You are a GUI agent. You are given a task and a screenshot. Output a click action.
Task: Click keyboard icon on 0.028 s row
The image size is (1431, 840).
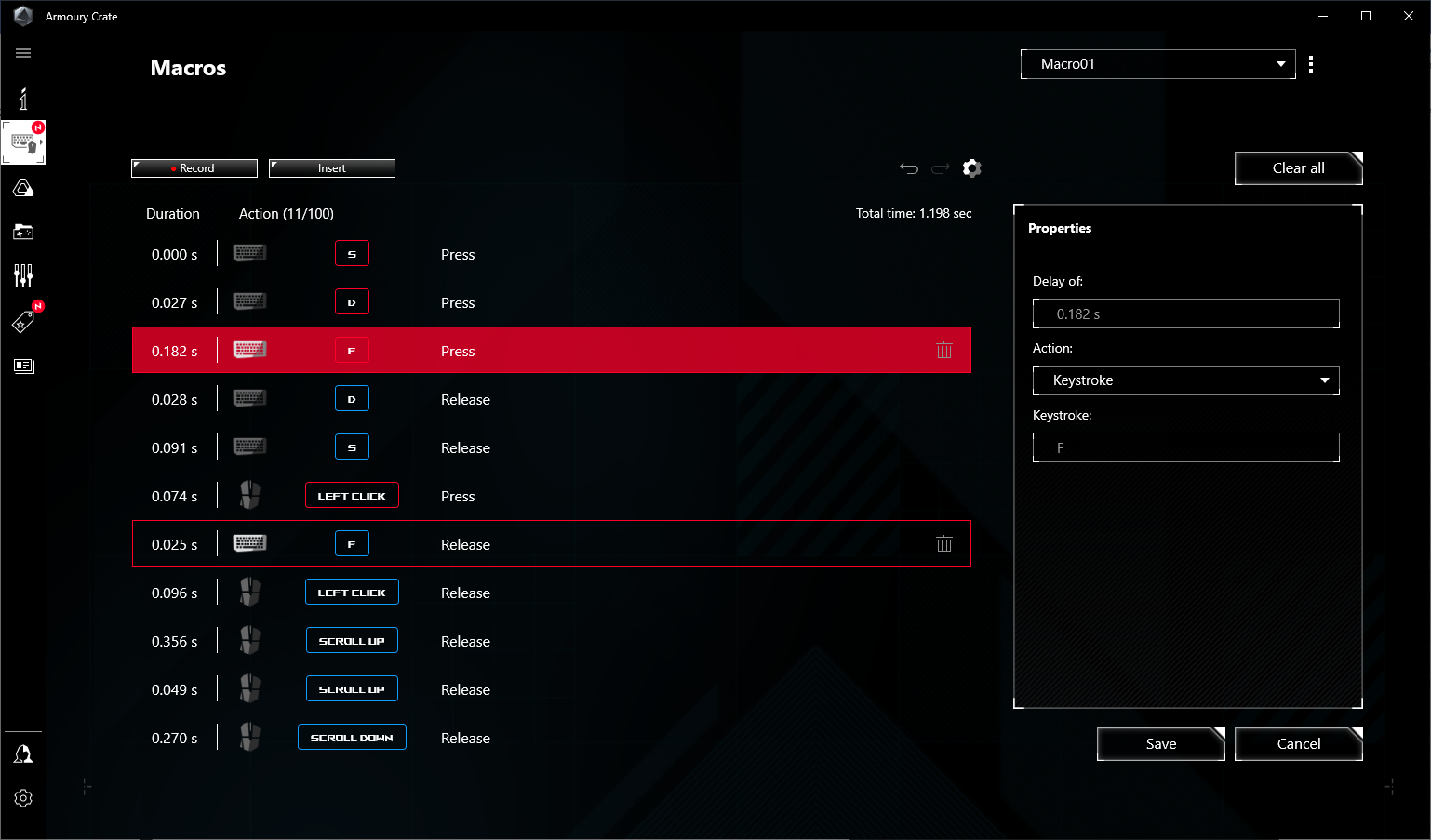[x=249, y=398]
